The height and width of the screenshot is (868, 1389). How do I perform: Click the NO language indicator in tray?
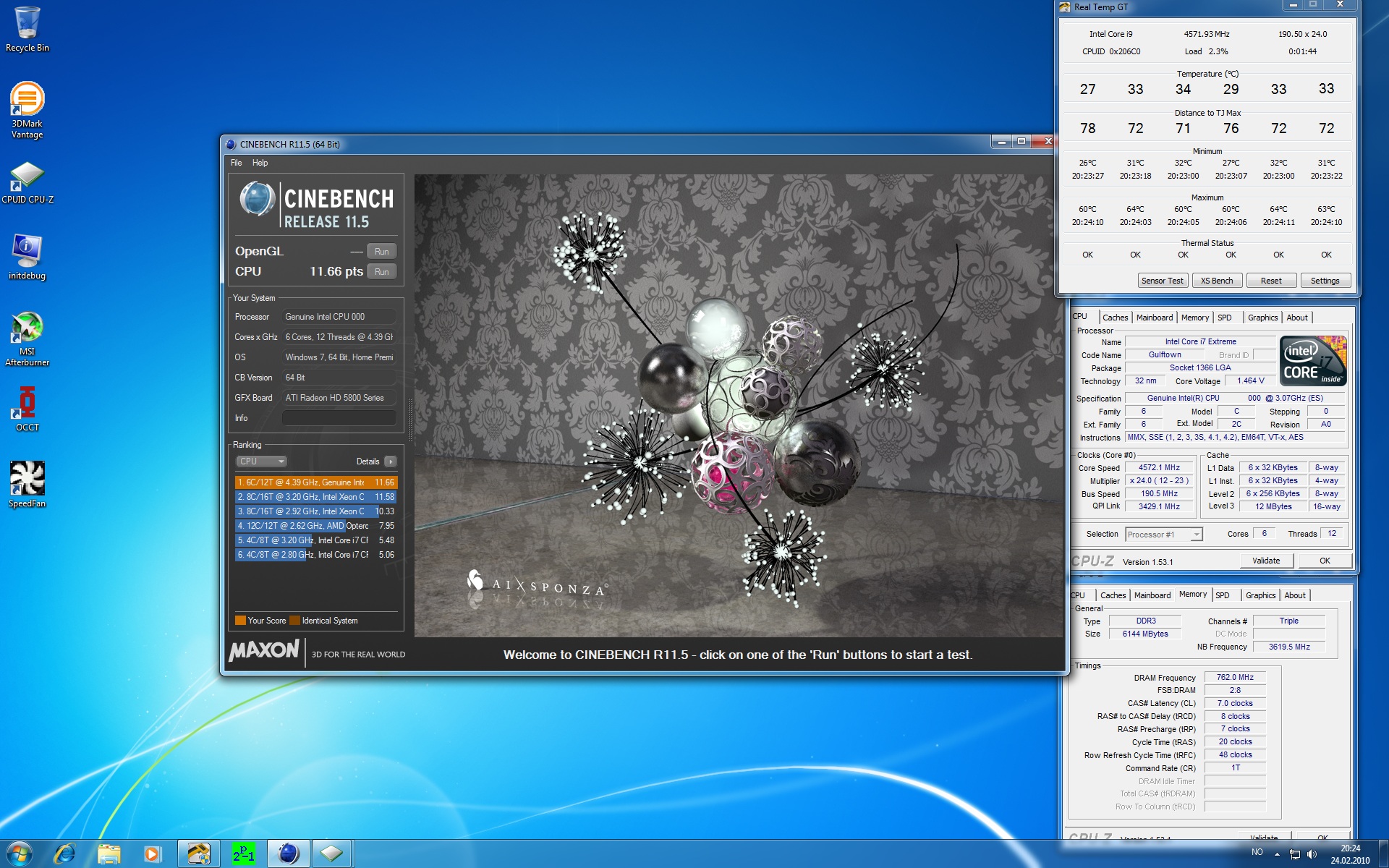pyautogui.click(x=1257, y=852)
